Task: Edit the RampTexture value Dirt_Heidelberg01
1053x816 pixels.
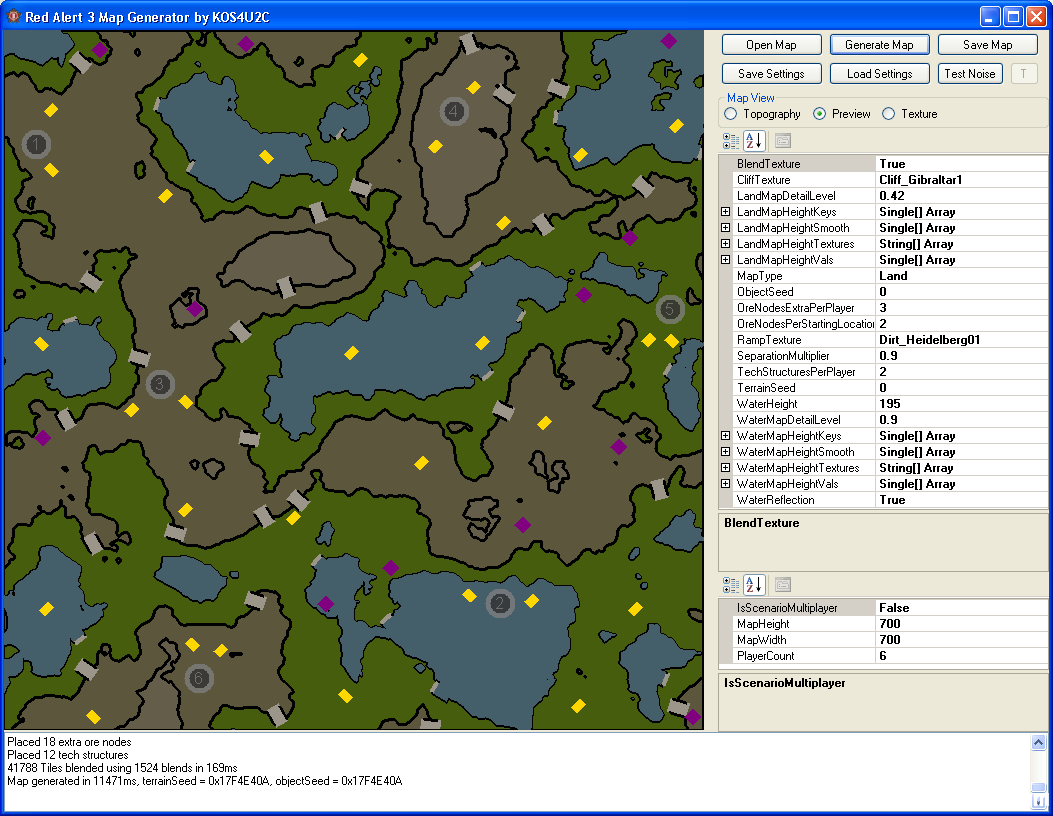Action: click(962, 340)
